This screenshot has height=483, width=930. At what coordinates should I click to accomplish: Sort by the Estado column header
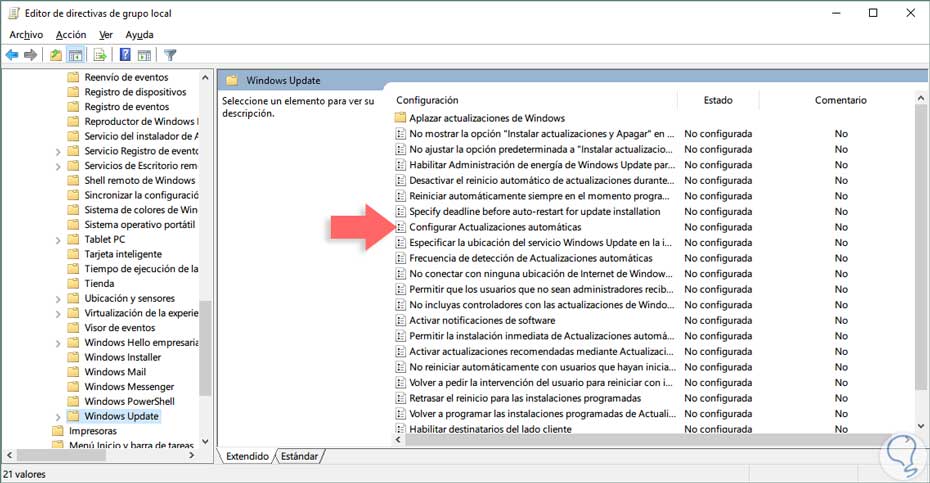(x=718, y=100)
